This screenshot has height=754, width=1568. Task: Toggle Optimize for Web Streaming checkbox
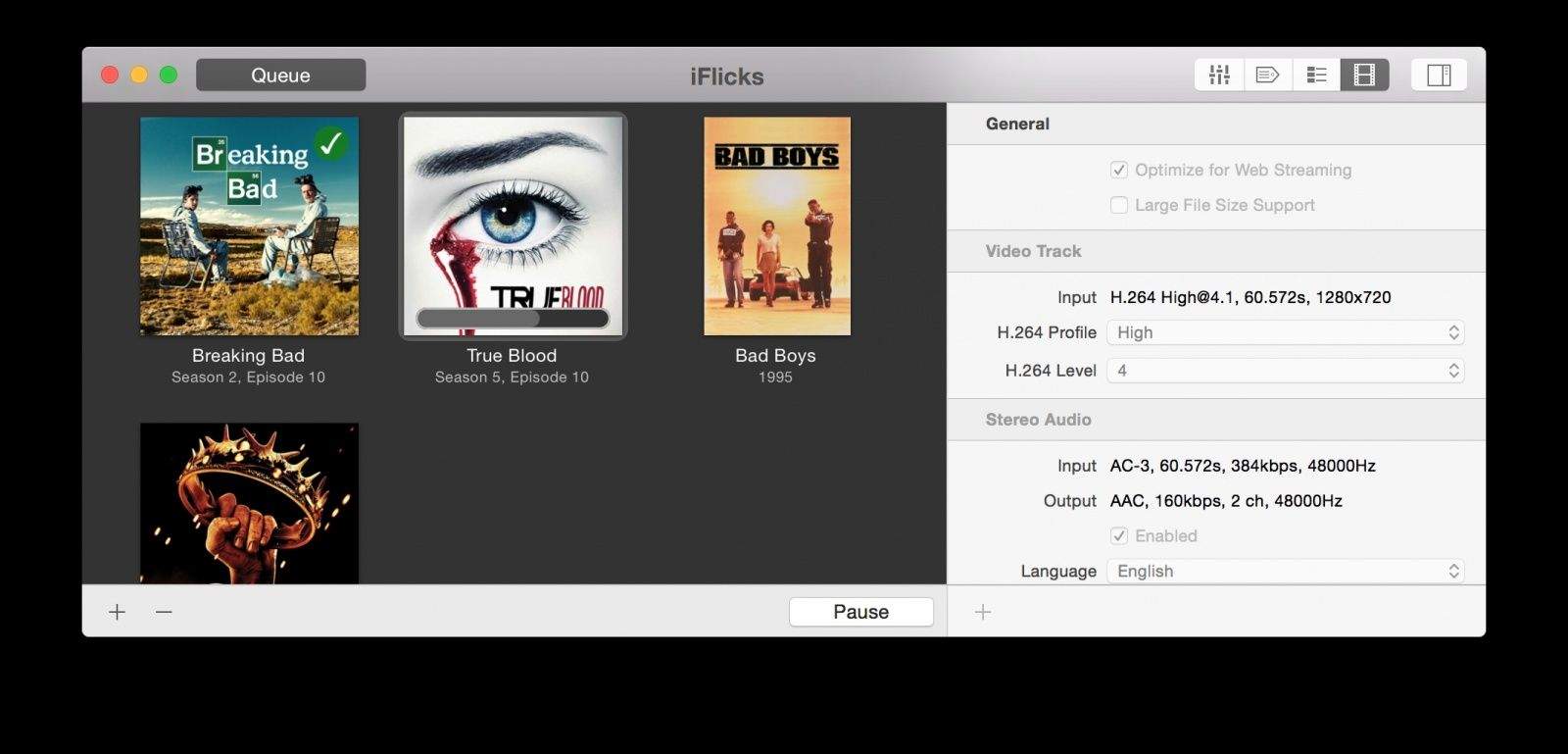click(1119, 170)
